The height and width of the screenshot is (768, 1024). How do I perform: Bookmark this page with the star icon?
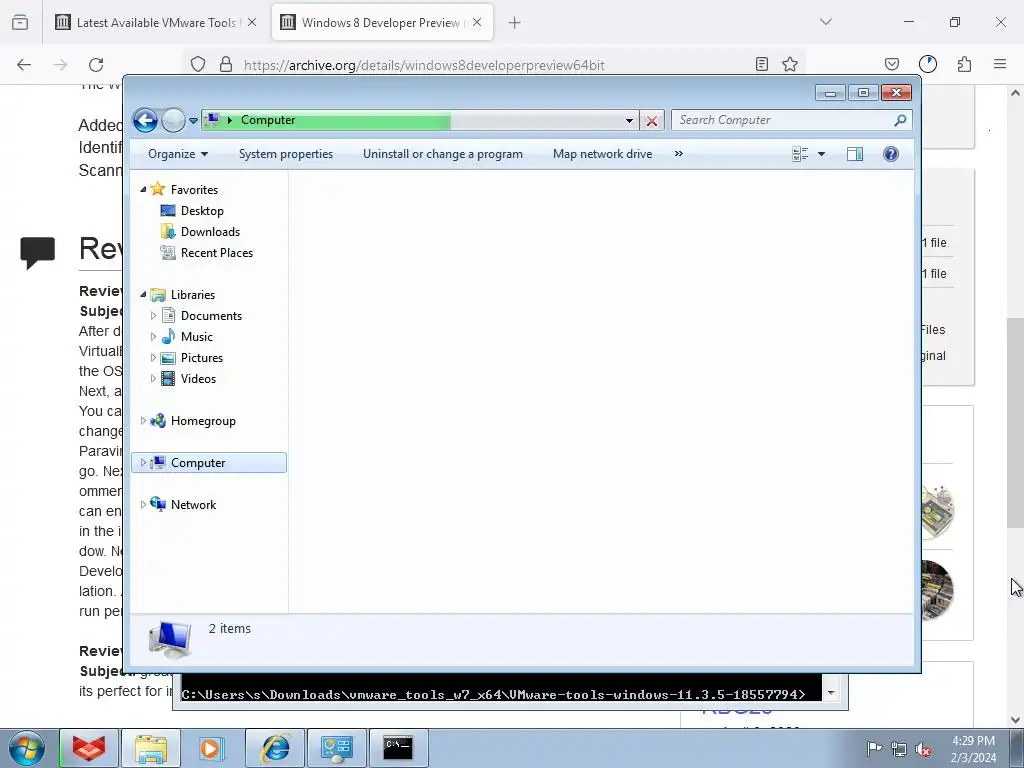(790, 64)
